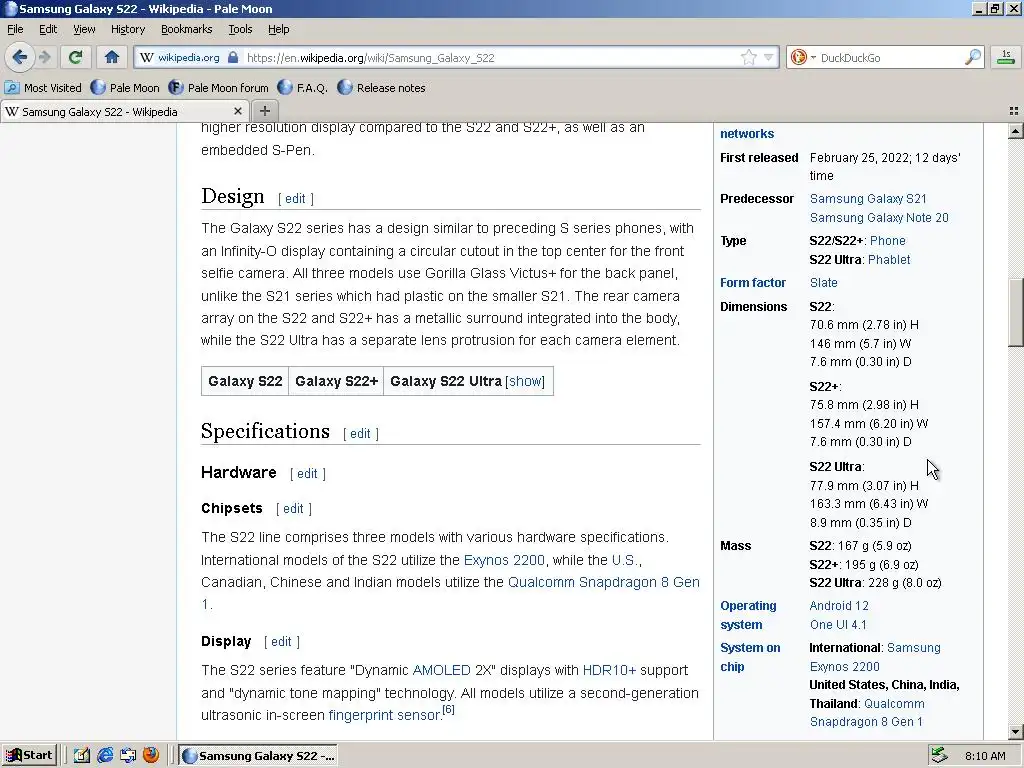Open the Phablet link

[889, 259]
